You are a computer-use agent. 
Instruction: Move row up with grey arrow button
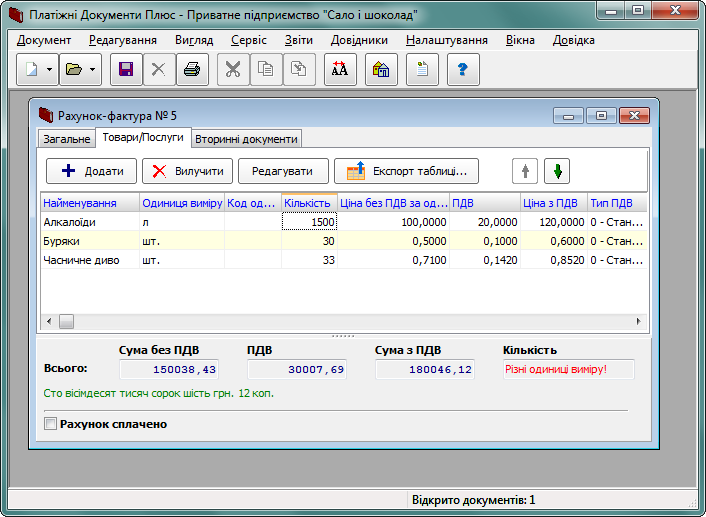click(x=525, y=171)
